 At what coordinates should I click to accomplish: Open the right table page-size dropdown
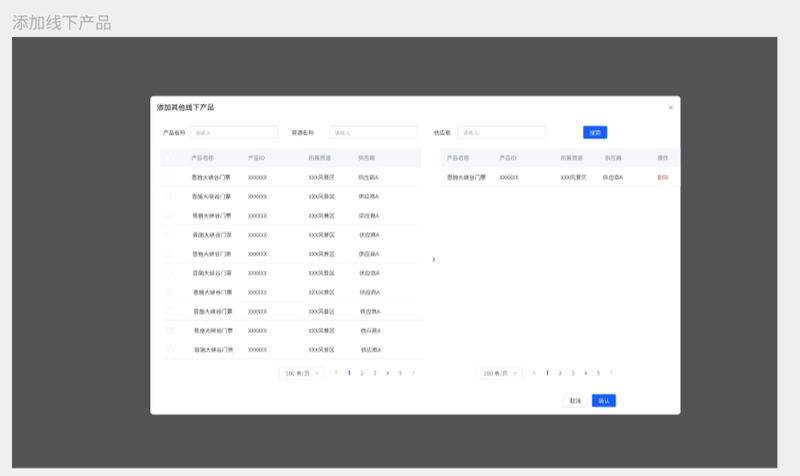coord(499,373)
